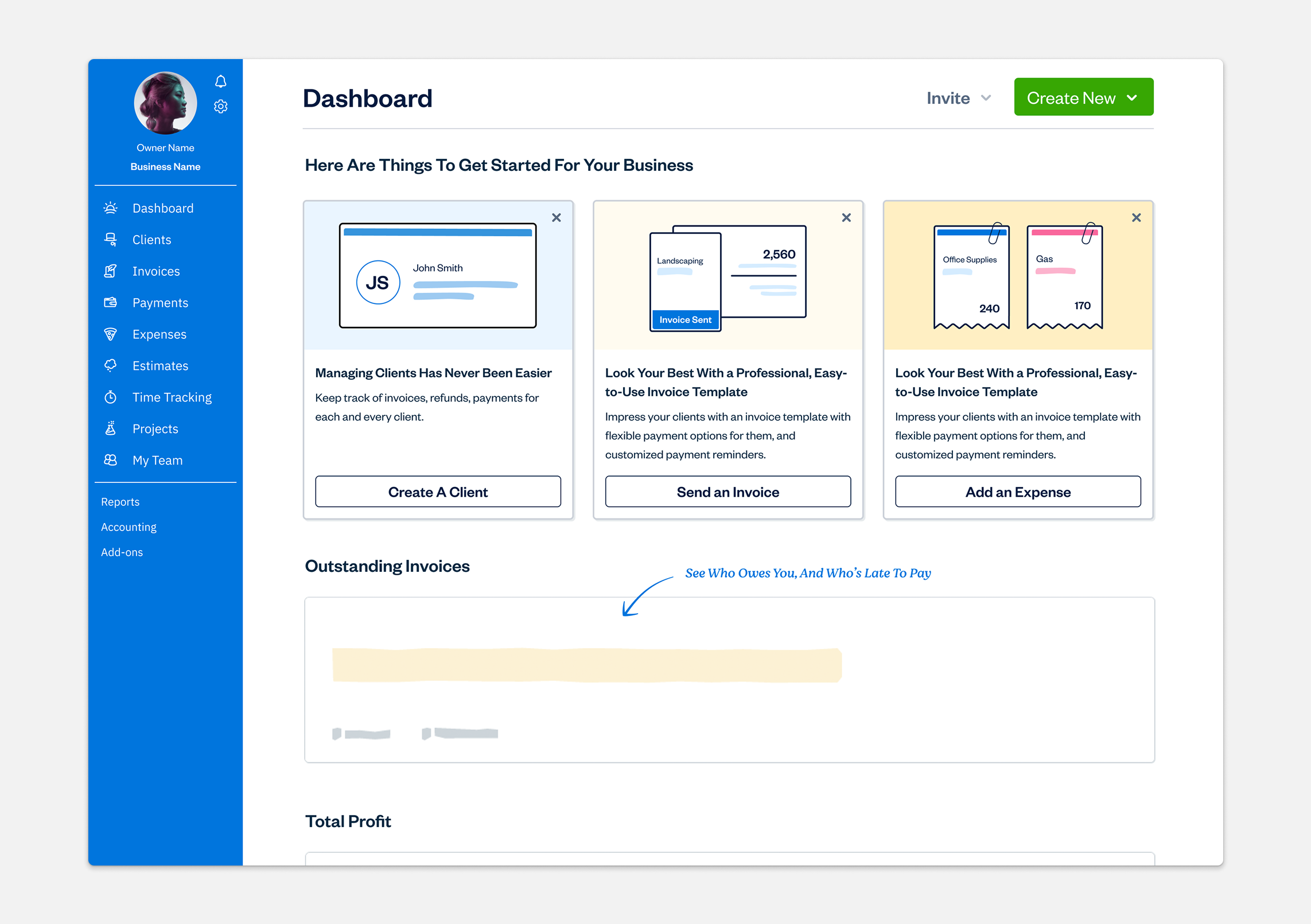The image size is (1311, 924).
Task: Click the outstanding invoices yellow bar
Action: point(586,665)
